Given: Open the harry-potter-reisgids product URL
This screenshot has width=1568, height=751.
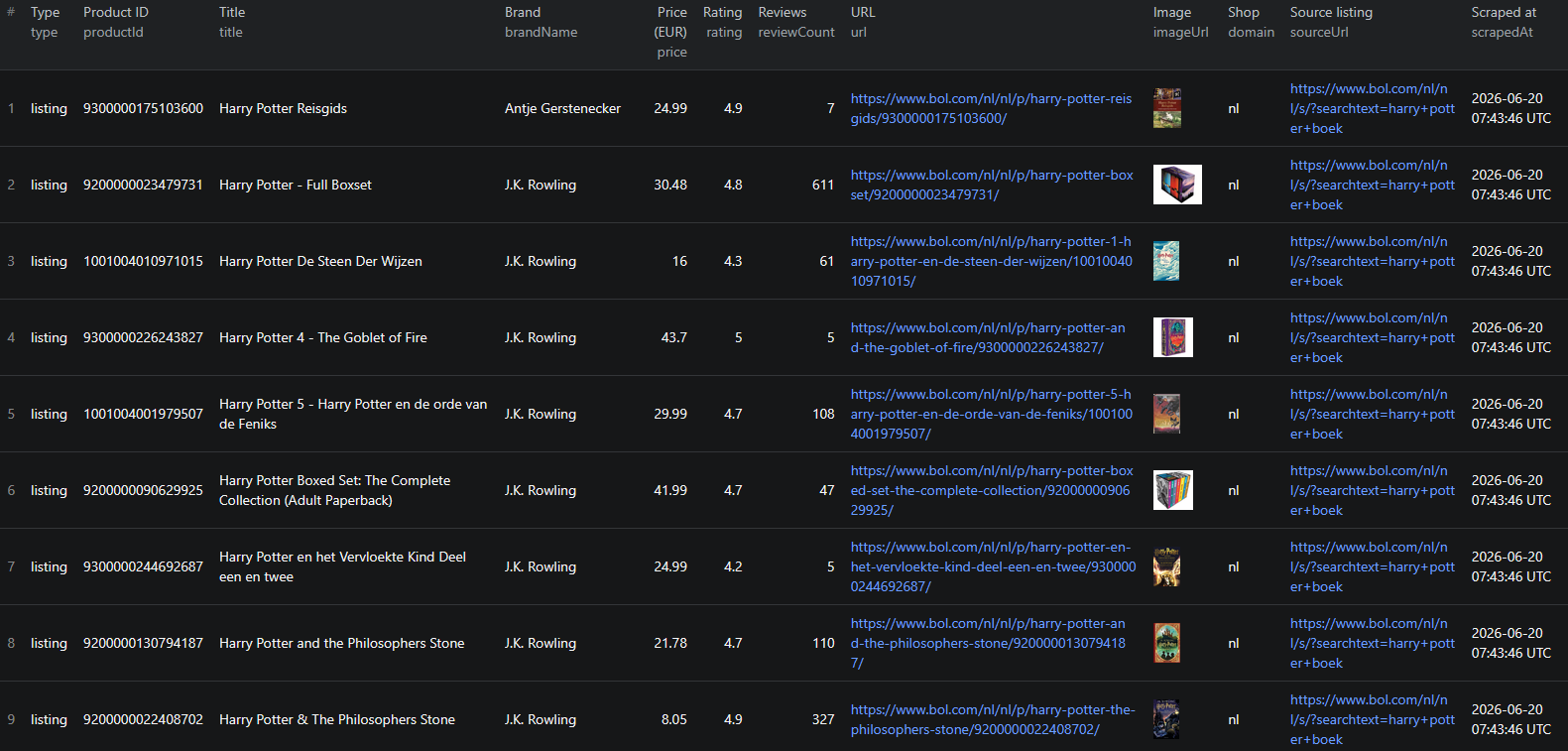Looking at the screenshot, I should pyautogui.click(x=991, y=108).
